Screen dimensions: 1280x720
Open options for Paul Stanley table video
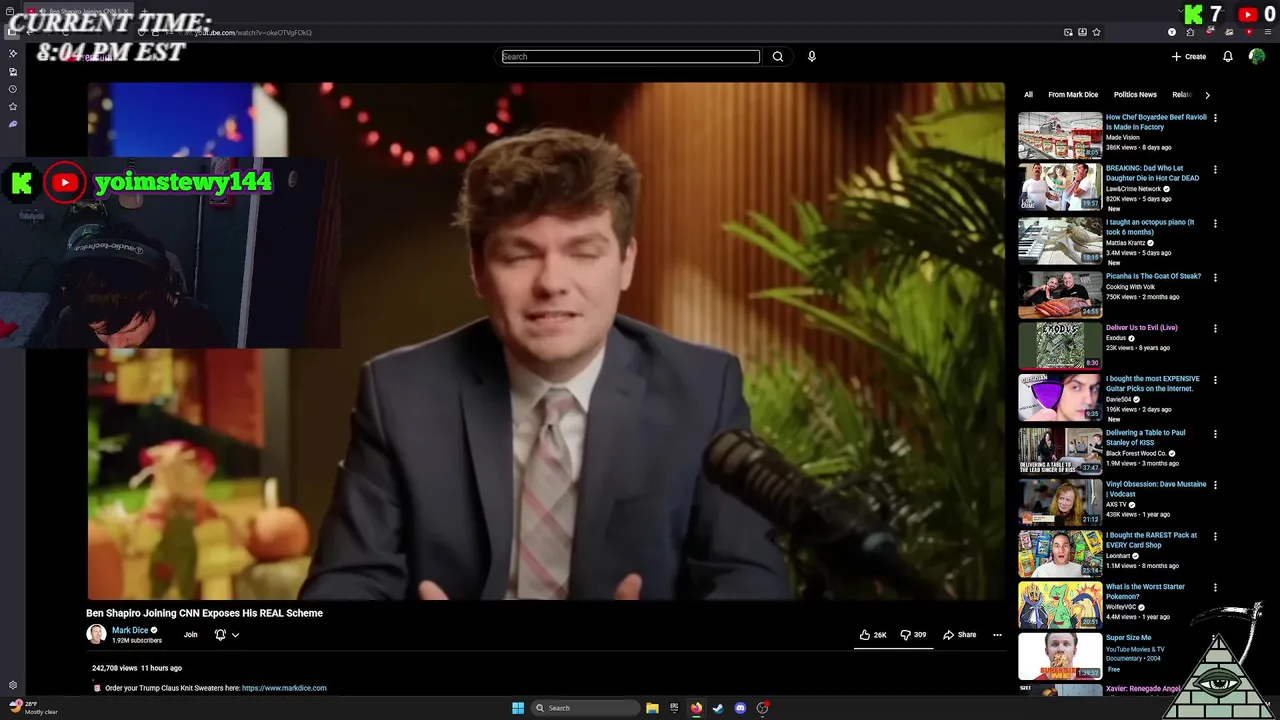(x=1215, y=434)
